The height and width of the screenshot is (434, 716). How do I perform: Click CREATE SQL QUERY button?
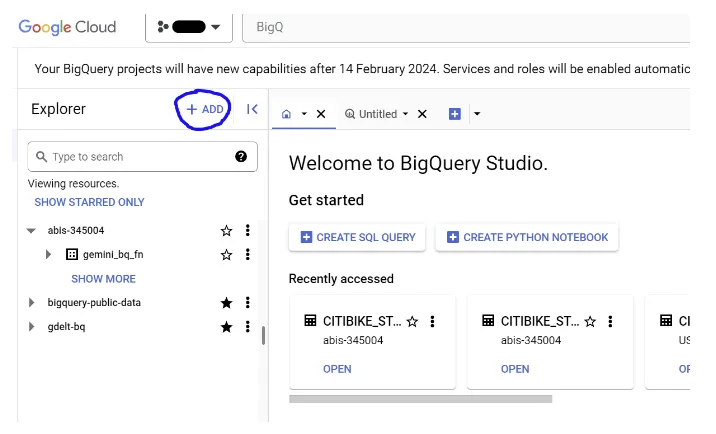[358, 237]
